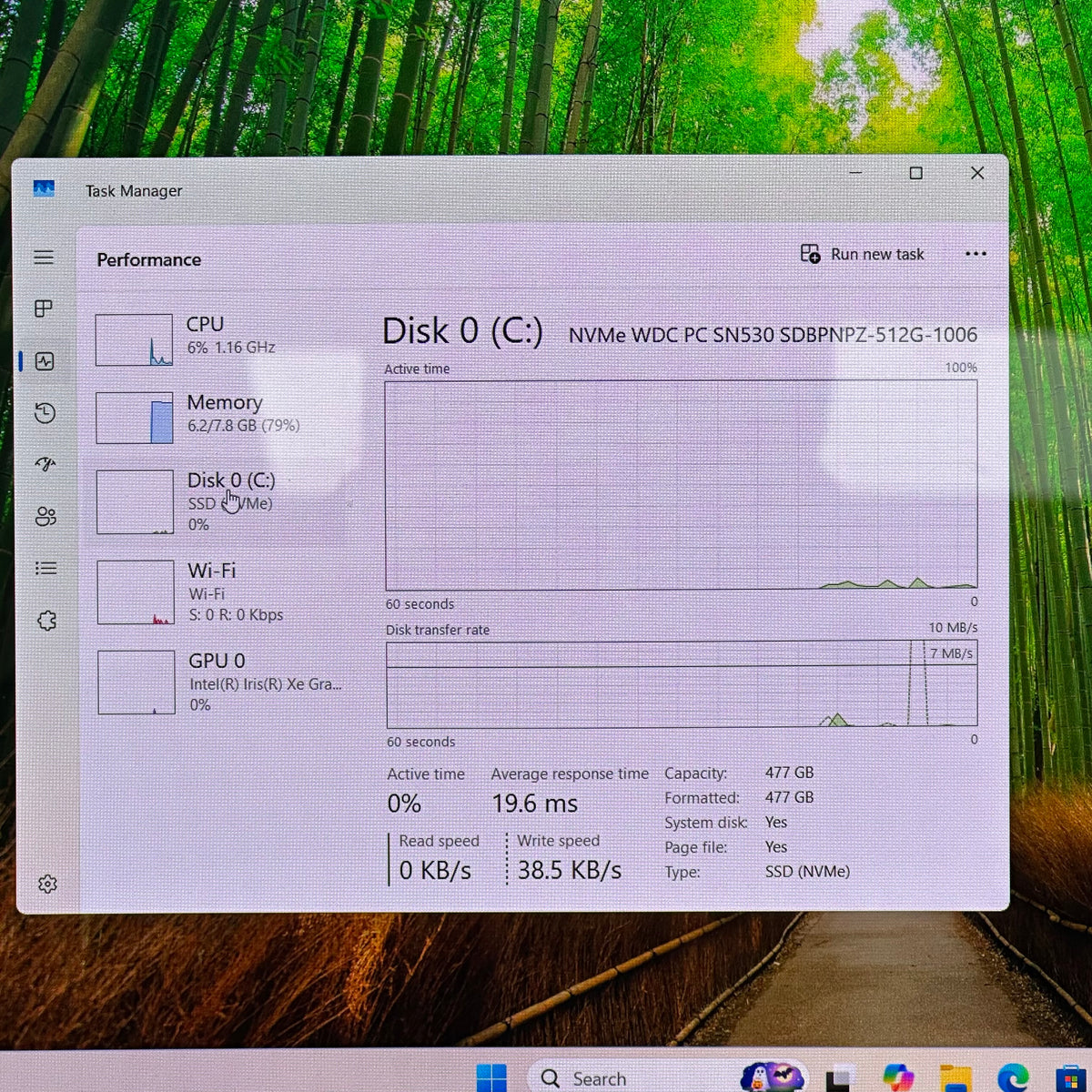Screen dimensions: 1092x1092
Task: Click the 0% active time value
Action: [x=404, y=804]
